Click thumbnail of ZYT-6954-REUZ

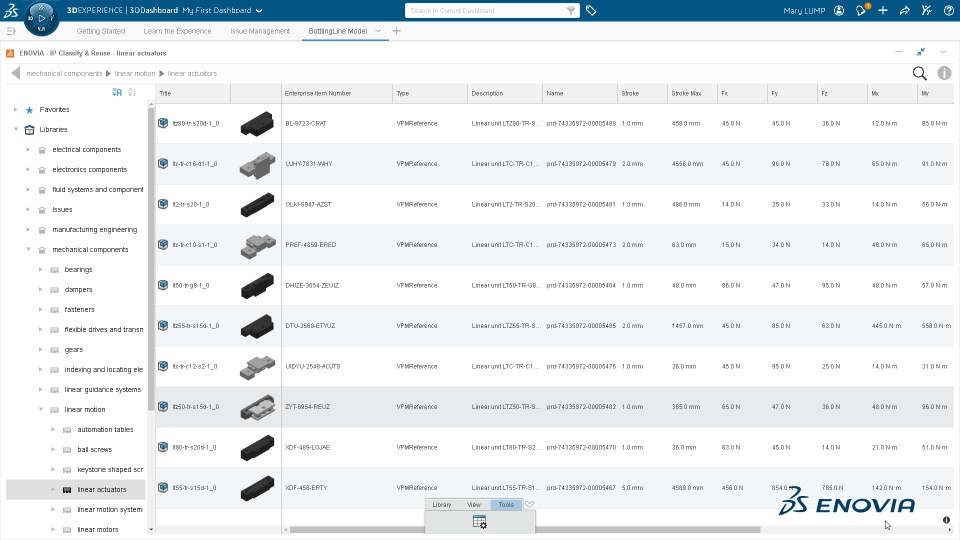(257, 407)
